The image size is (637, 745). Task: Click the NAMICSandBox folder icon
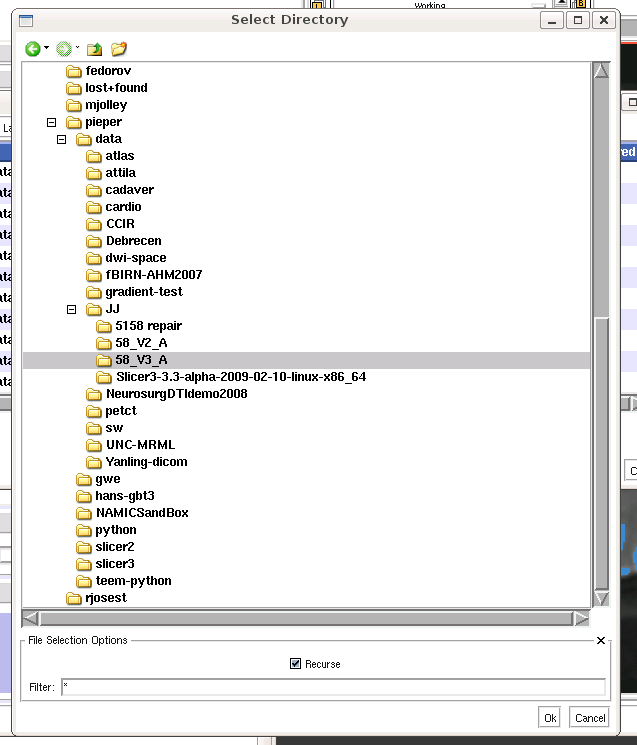click(x=84, y=513)
